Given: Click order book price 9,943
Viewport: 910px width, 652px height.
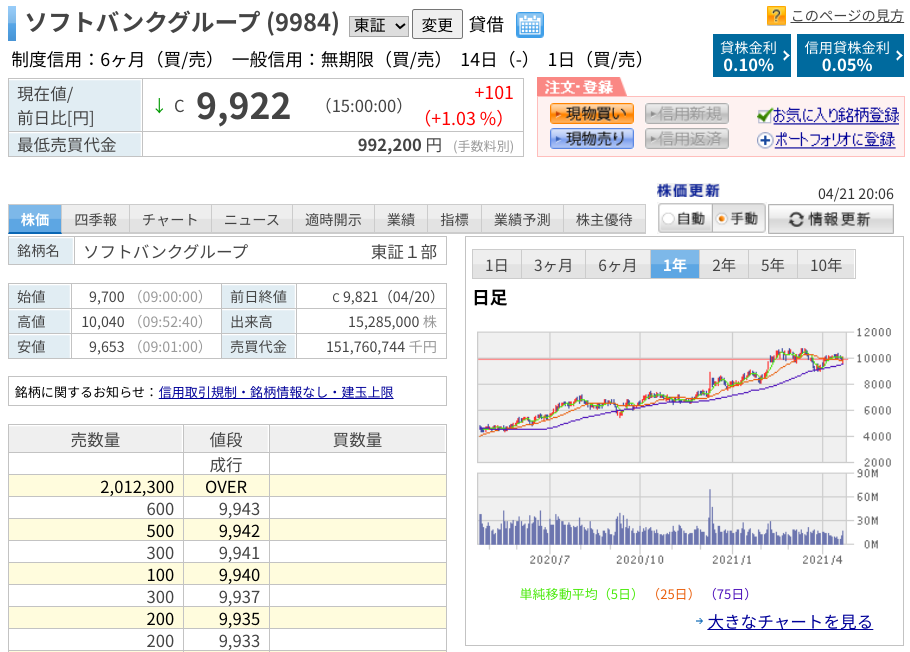Looking at the screenshot, I should (239, 509).
